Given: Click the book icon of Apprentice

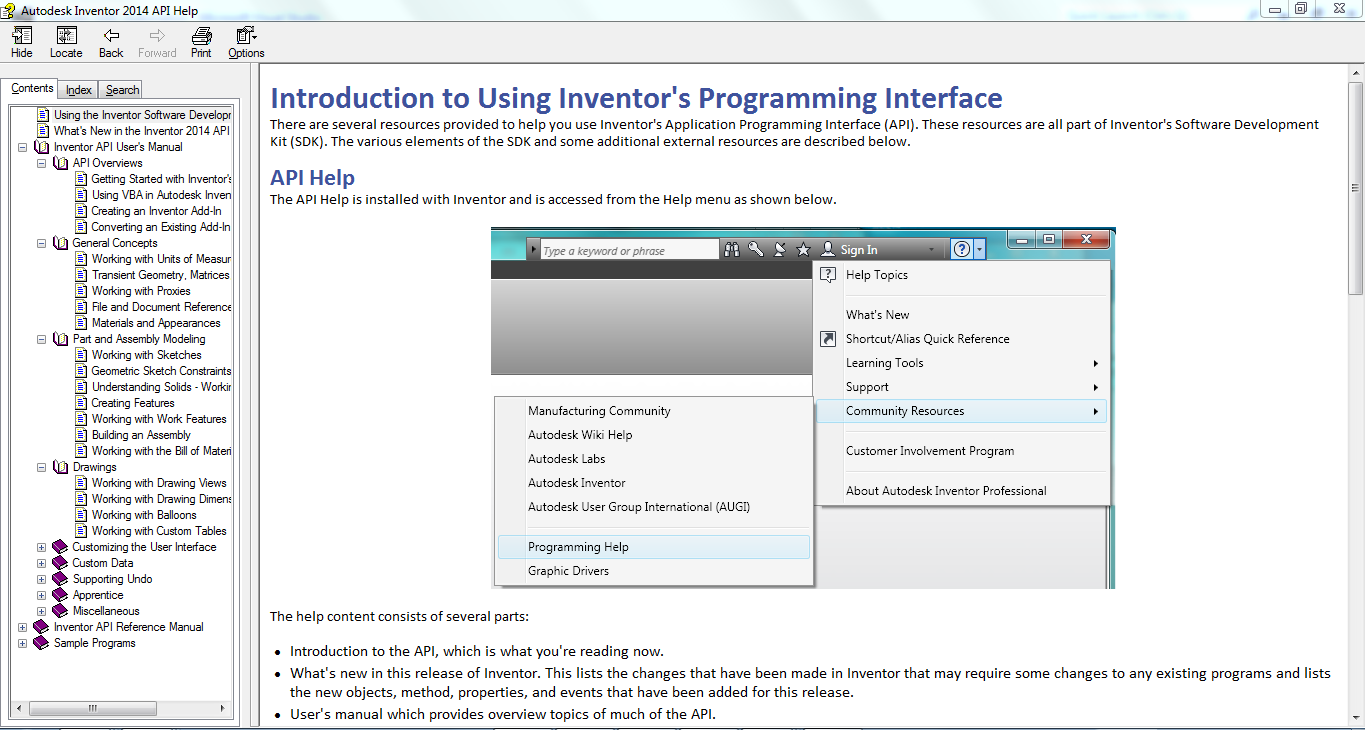Looking at the screenshot, I should coord(61,595).
